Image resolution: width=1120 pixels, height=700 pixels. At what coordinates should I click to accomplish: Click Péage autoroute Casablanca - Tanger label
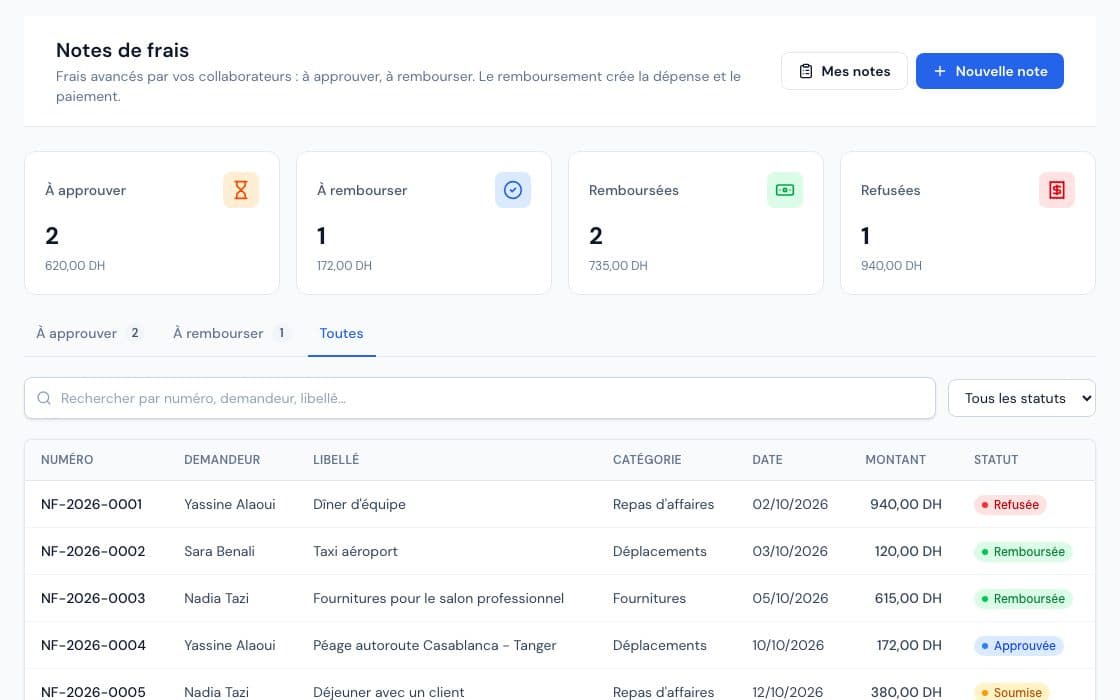[x=434, y=646]
